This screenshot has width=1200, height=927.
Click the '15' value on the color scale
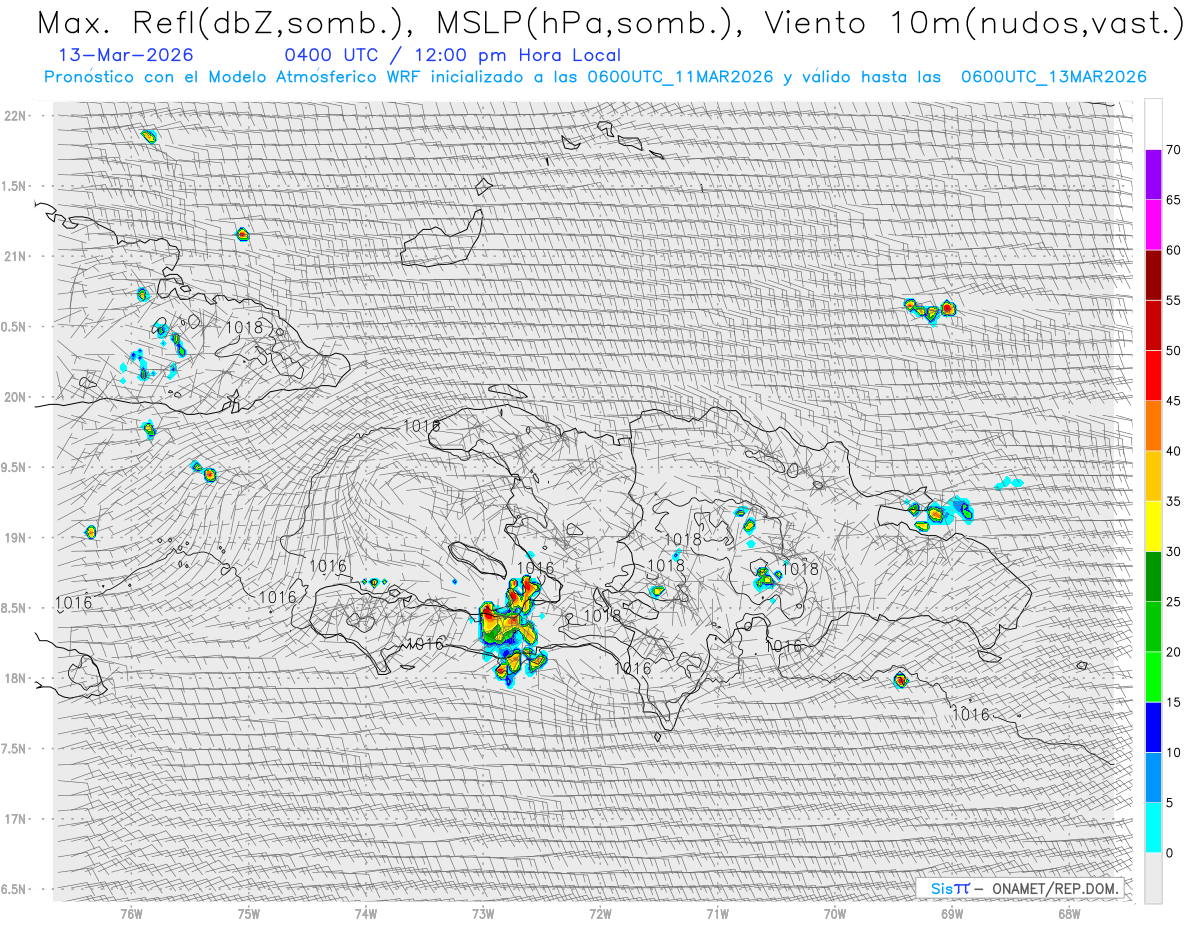[x=1174, y=702]
